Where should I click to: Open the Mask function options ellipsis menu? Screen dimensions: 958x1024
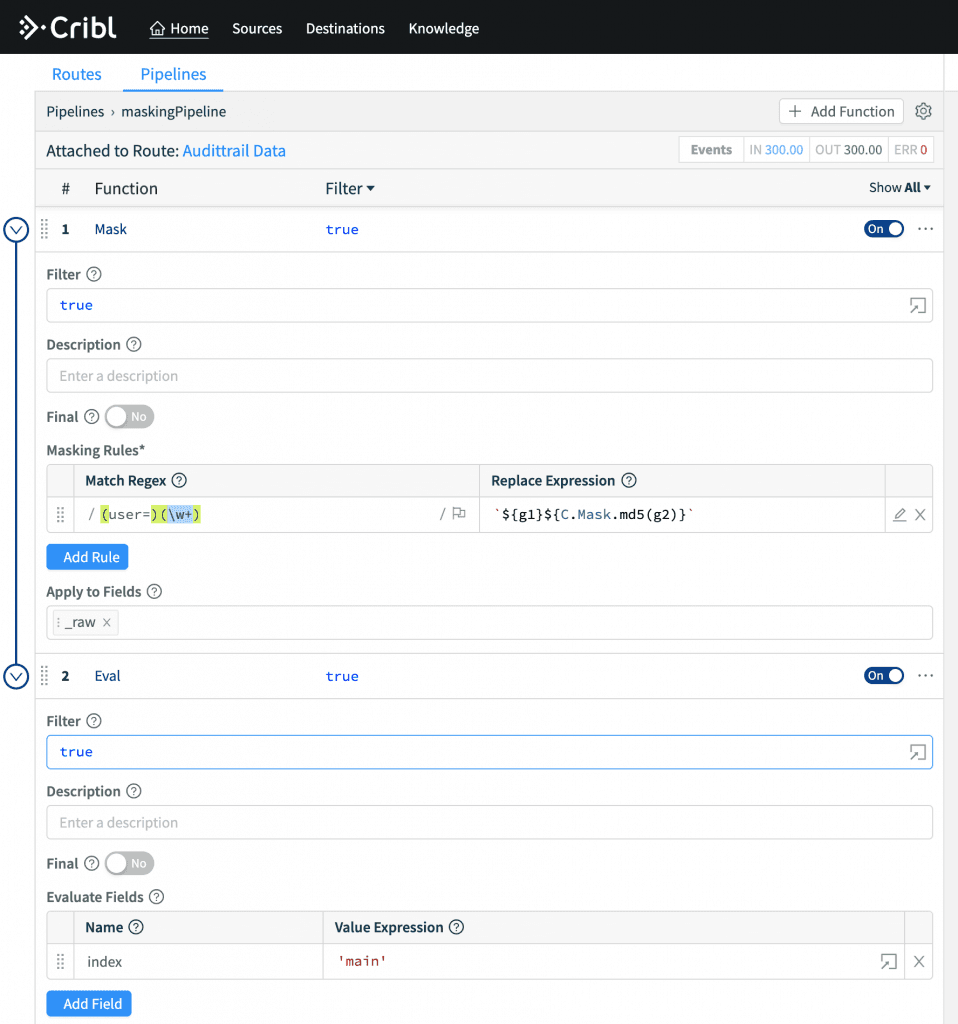click(x=924, y=229)
